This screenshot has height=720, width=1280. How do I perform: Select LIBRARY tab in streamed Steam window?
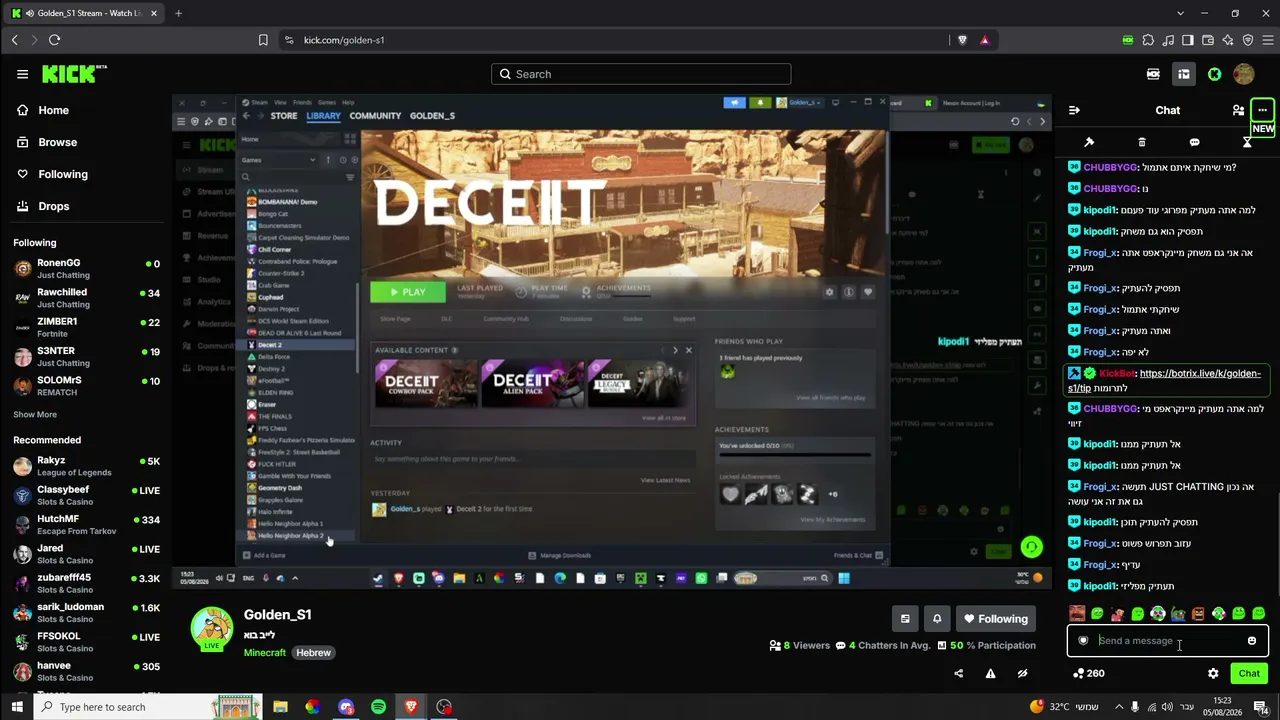[x=323, y=116]
